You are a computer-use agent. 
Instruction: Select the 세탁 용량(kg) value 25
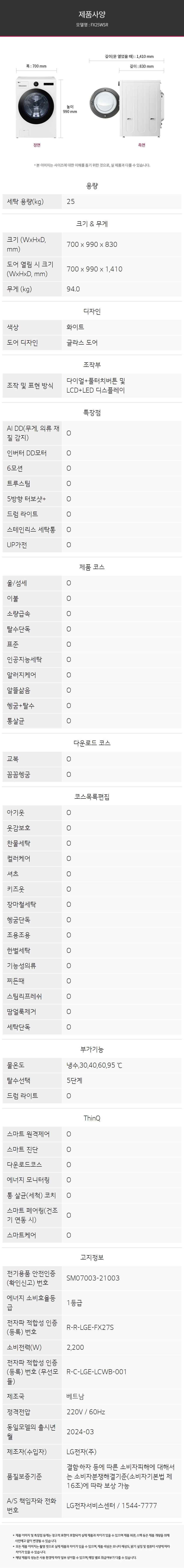(70, 202)
